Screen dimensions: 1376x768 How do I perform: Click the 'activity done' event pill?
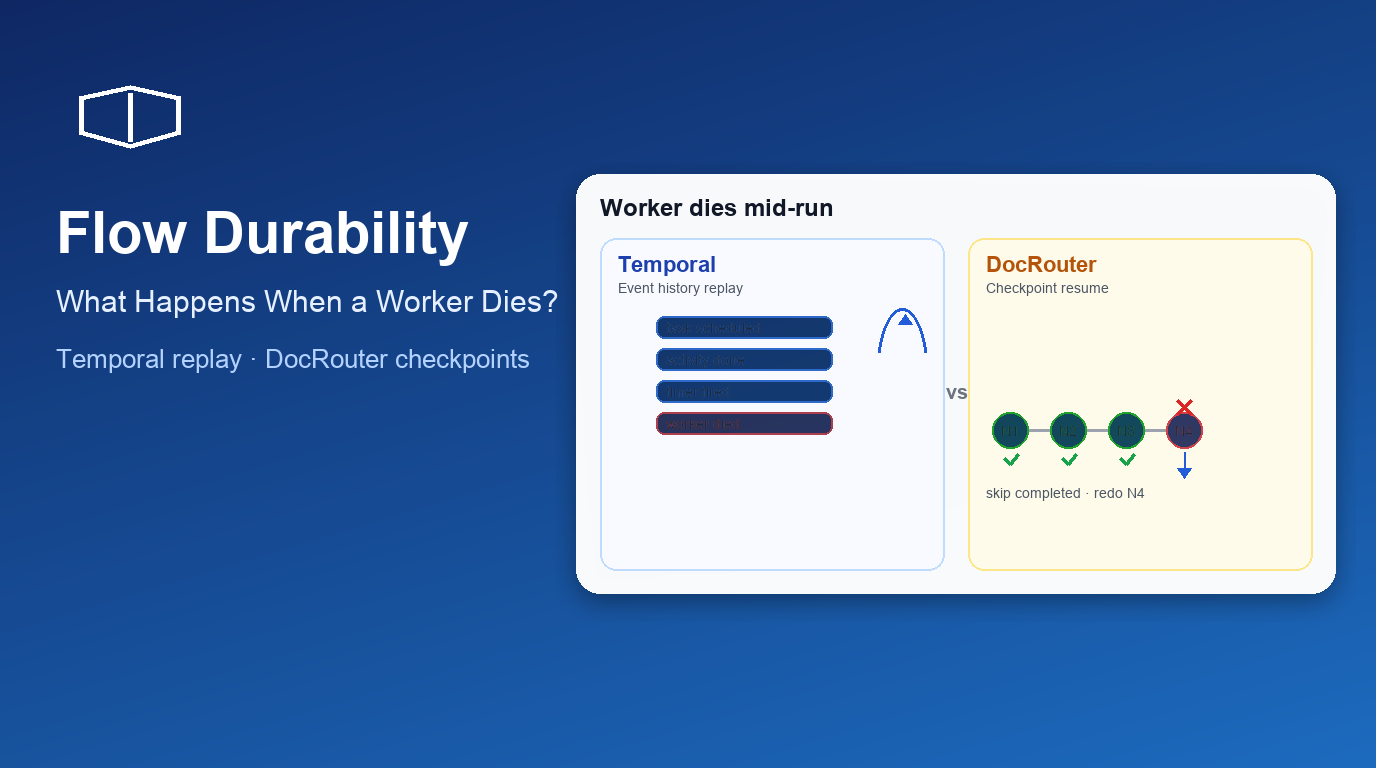tap(744, 359)
